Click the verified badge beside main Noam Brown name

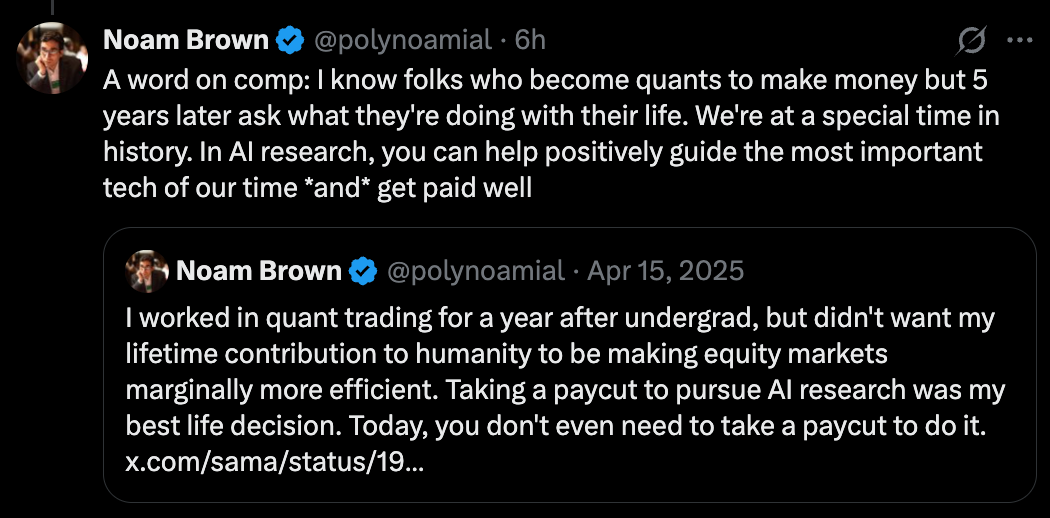pos(292,41)
